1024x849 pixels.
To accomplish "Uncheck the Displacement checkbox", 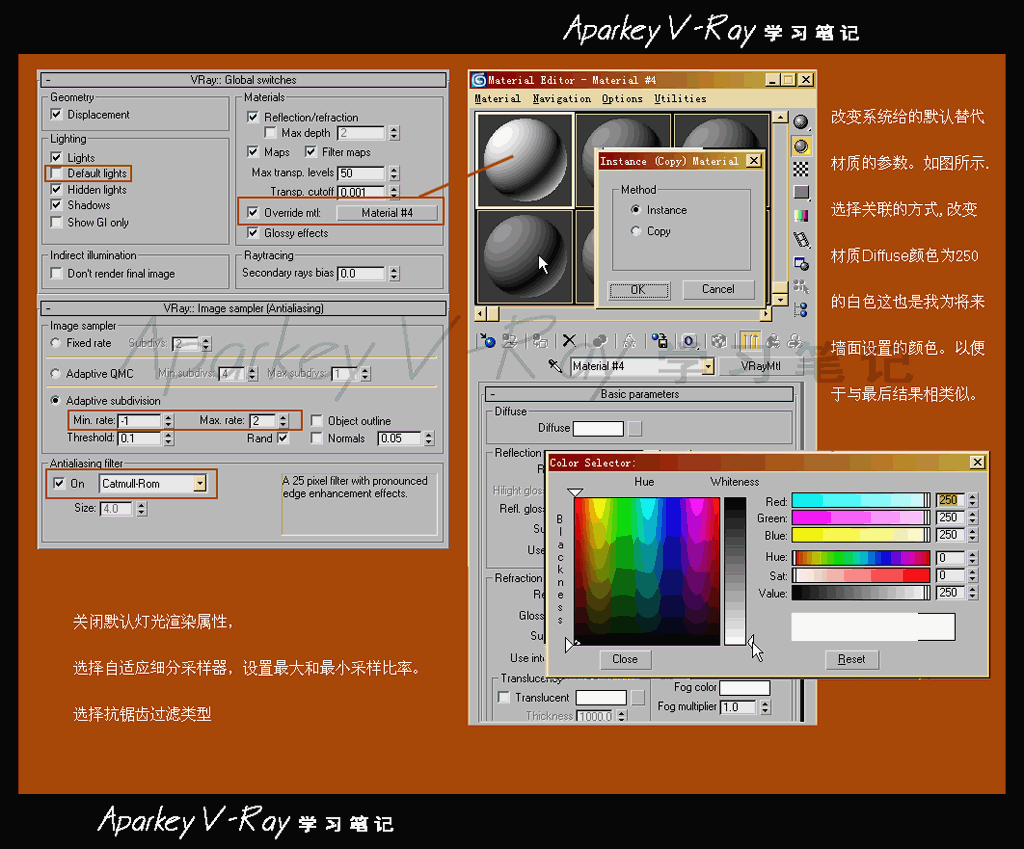I will point(56,114).
